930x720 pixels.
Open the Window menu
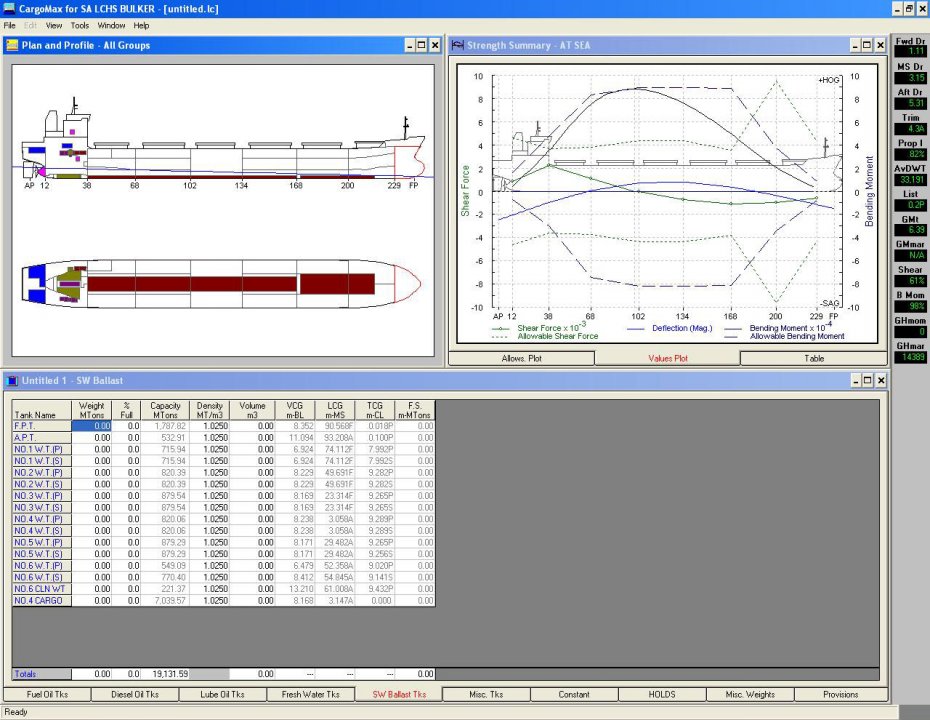click(x=111, y=25)
